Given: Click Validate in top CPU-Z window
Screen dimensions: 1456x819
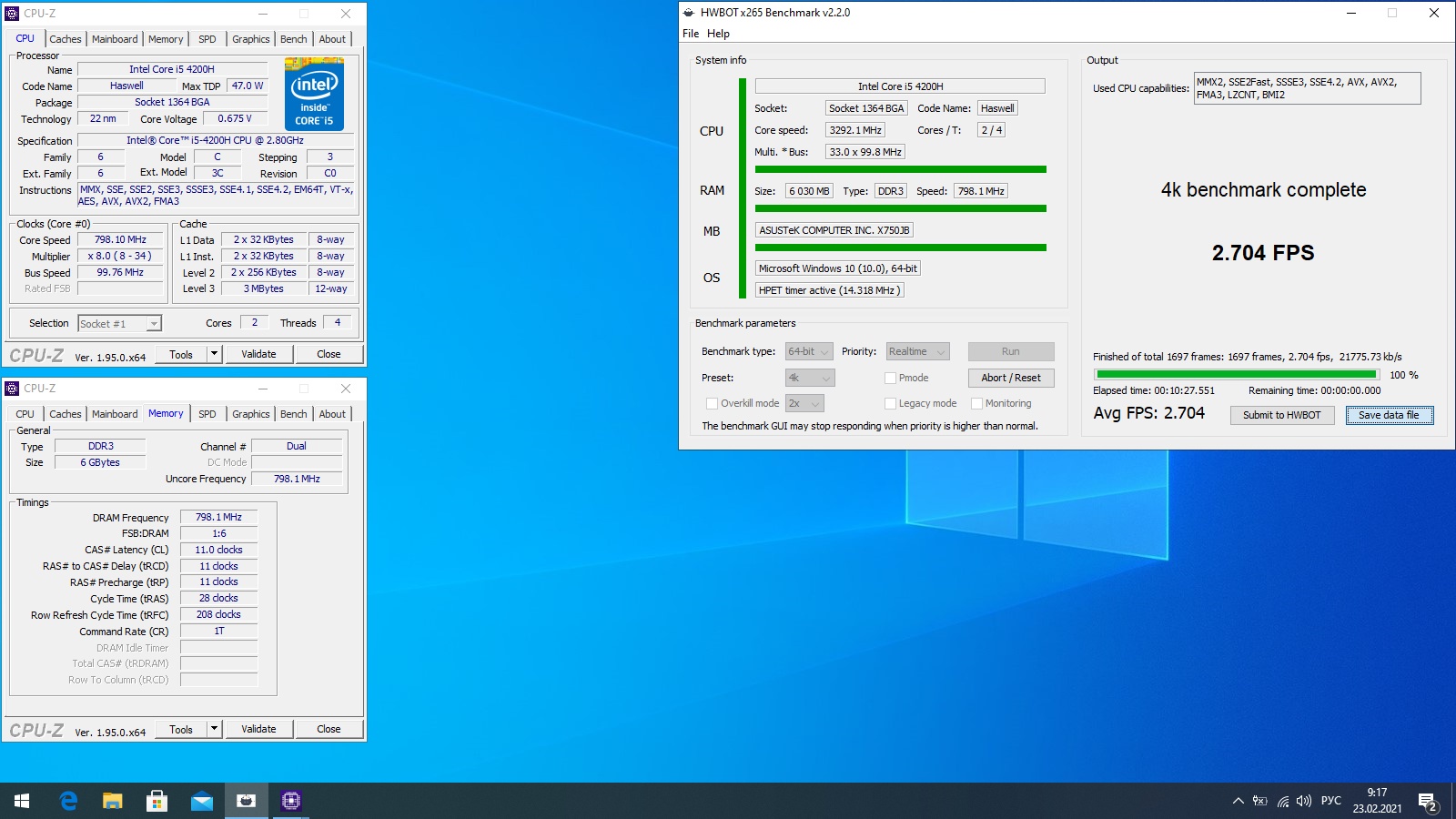Looking at the screenshot, I should 258,354.
